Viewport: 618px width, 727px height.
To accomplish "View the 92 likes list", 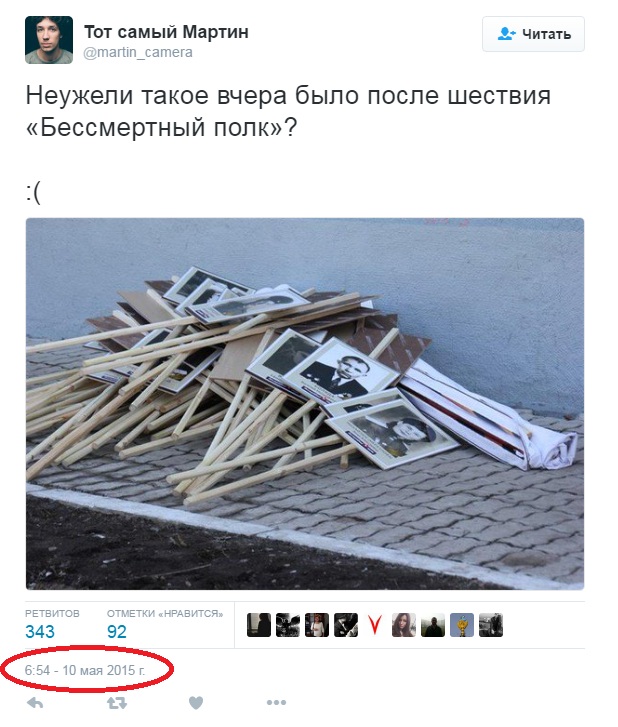I will click(116, 632).
